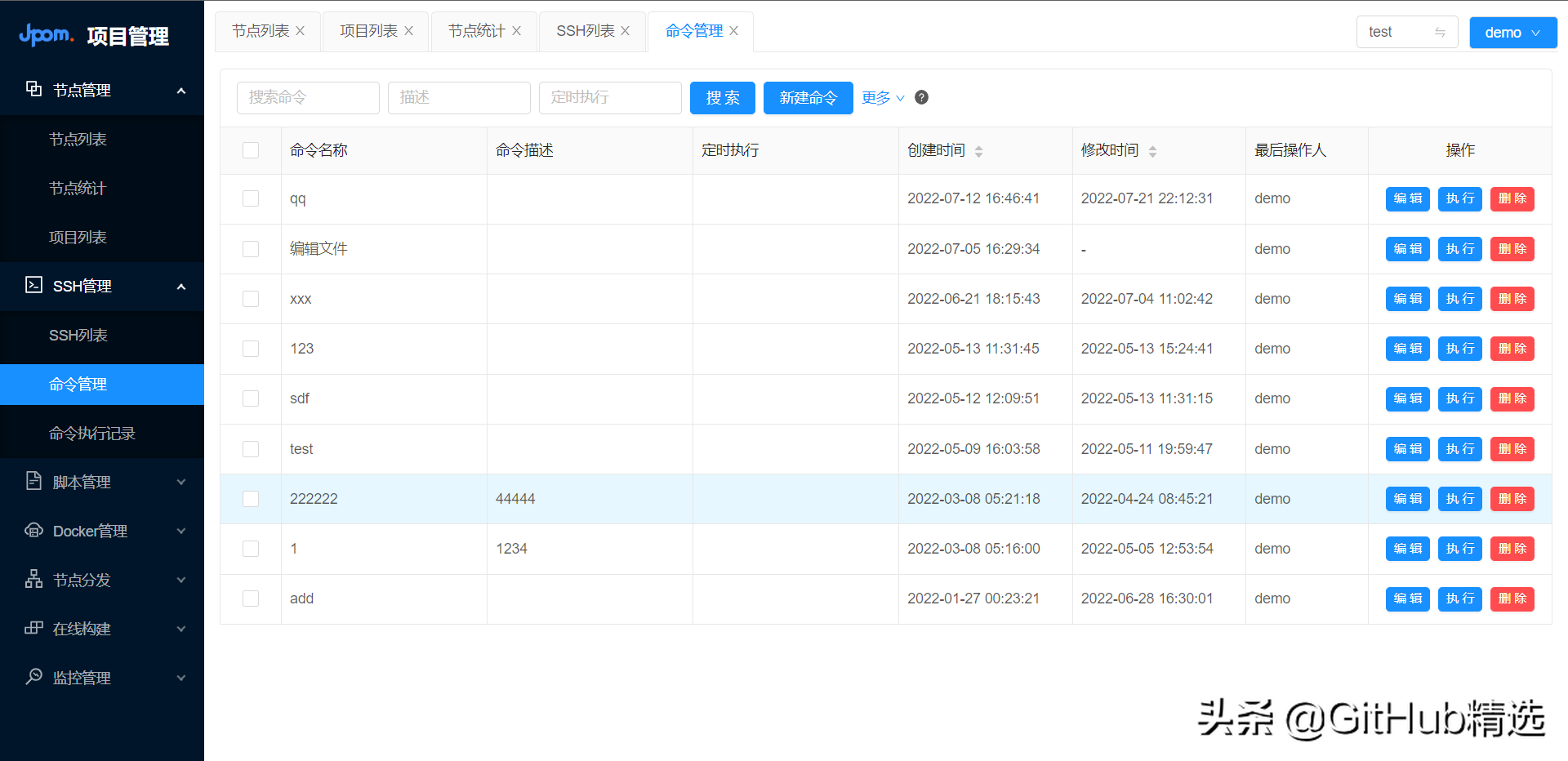Image resolution: width=1568 pixels, height=761 pixels.
Task: Sort by 创建时间 using the sort arrows
Action: [x=978, y=150]
